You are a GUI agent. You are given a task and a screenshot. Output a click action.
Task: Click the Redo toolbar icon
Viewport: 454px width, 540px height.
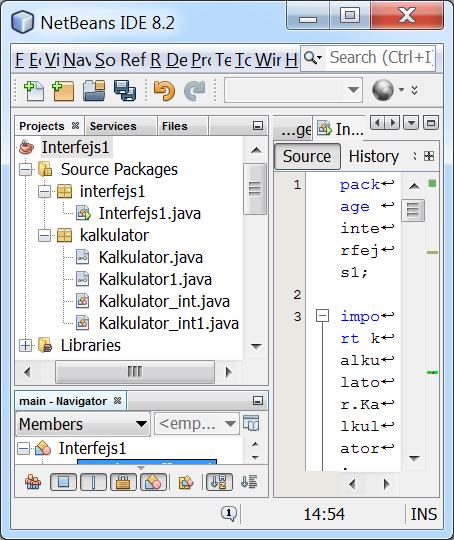(x=194, y=91)
